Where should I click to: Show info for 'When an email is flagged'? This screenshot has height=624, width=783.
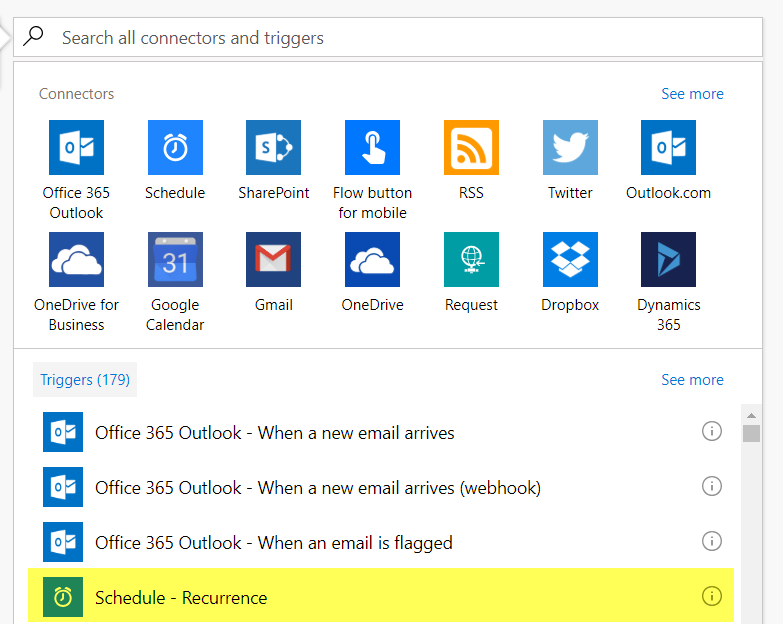pyautogui.click(x=712, y=541)
